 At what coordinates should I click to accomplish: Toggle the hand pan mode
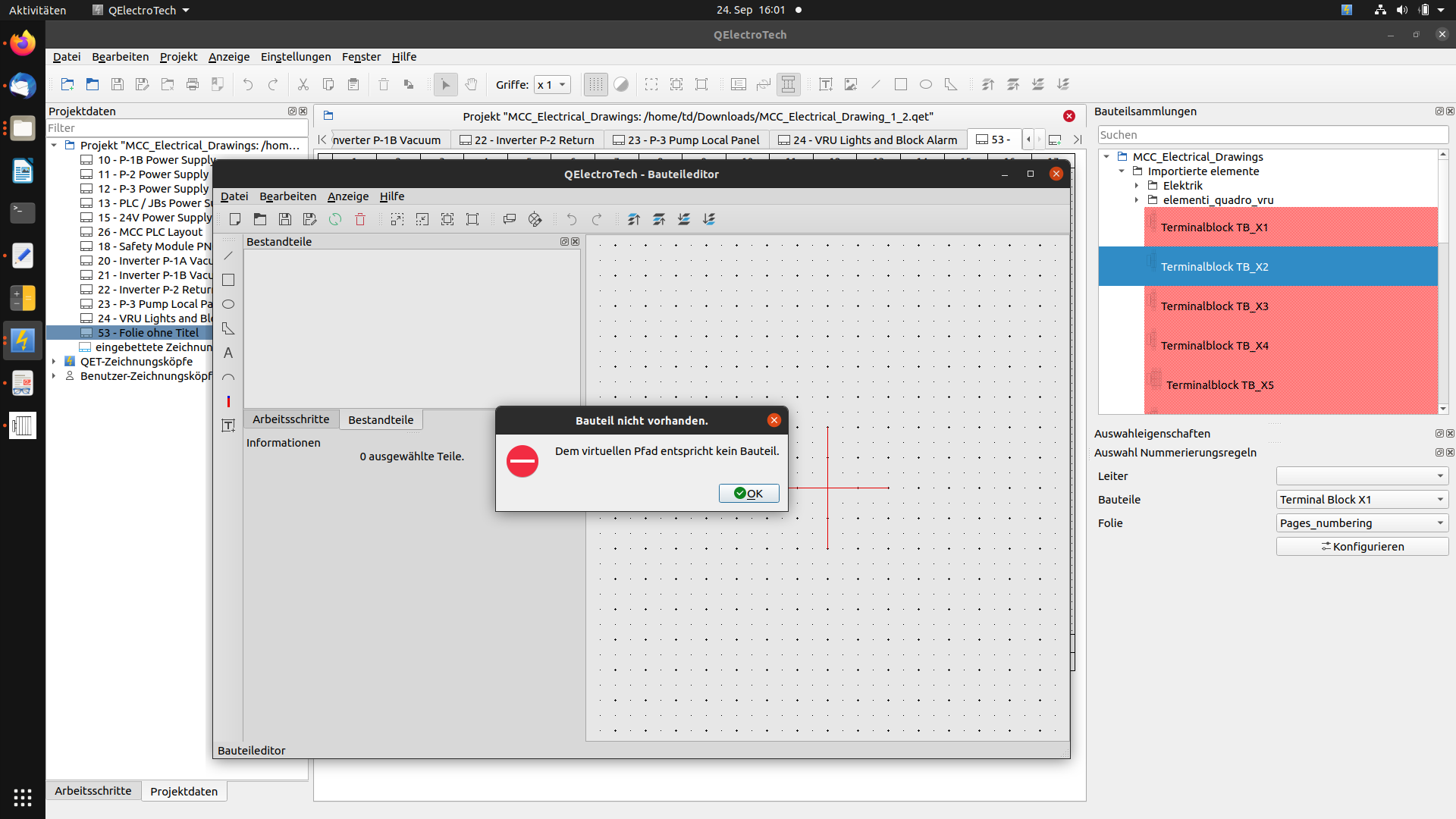coord(471,85)
